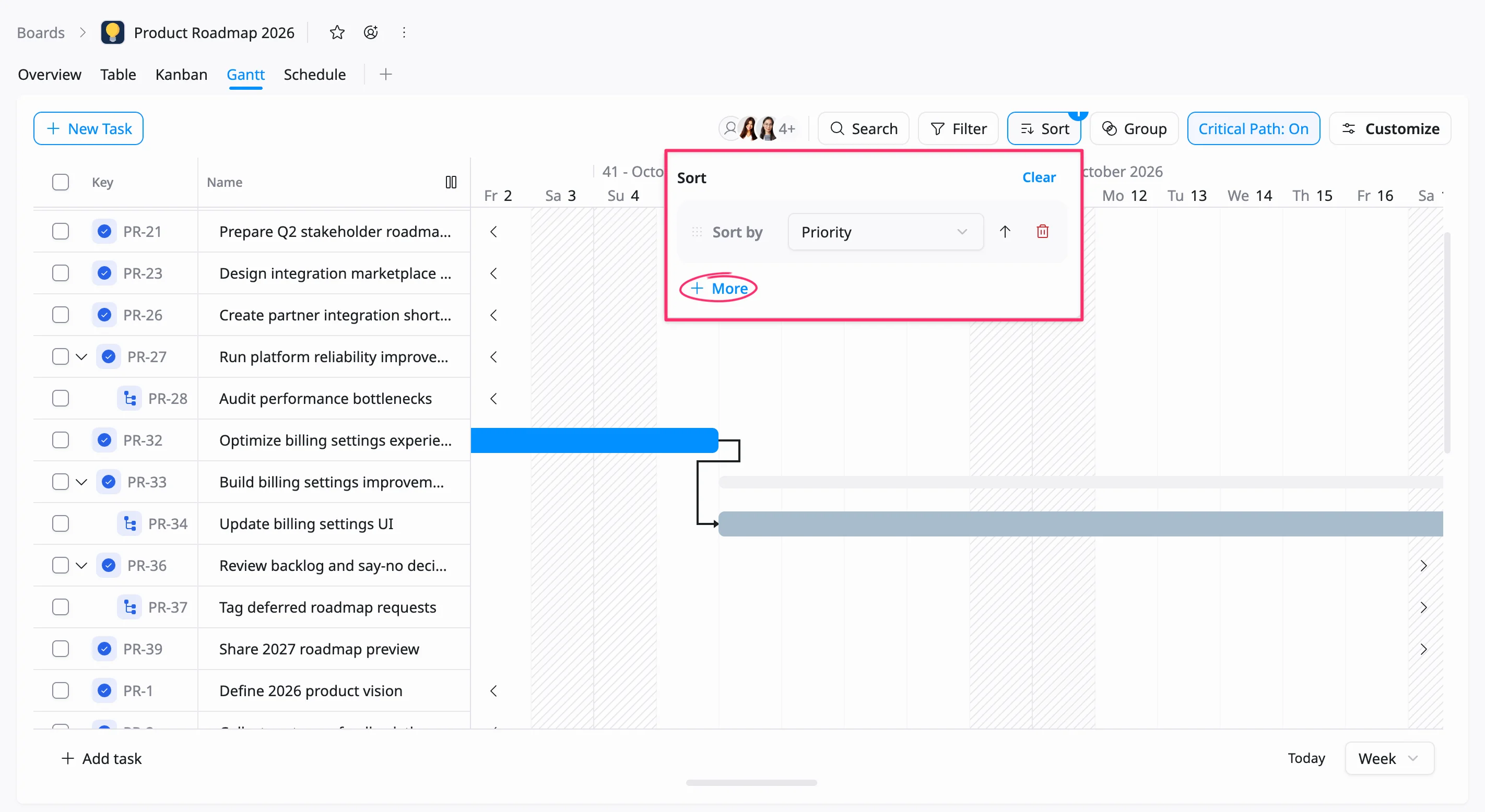Open the Priority sort field dropdown
This screenshot has height=812, width=1485.
(x=885, y=232)
